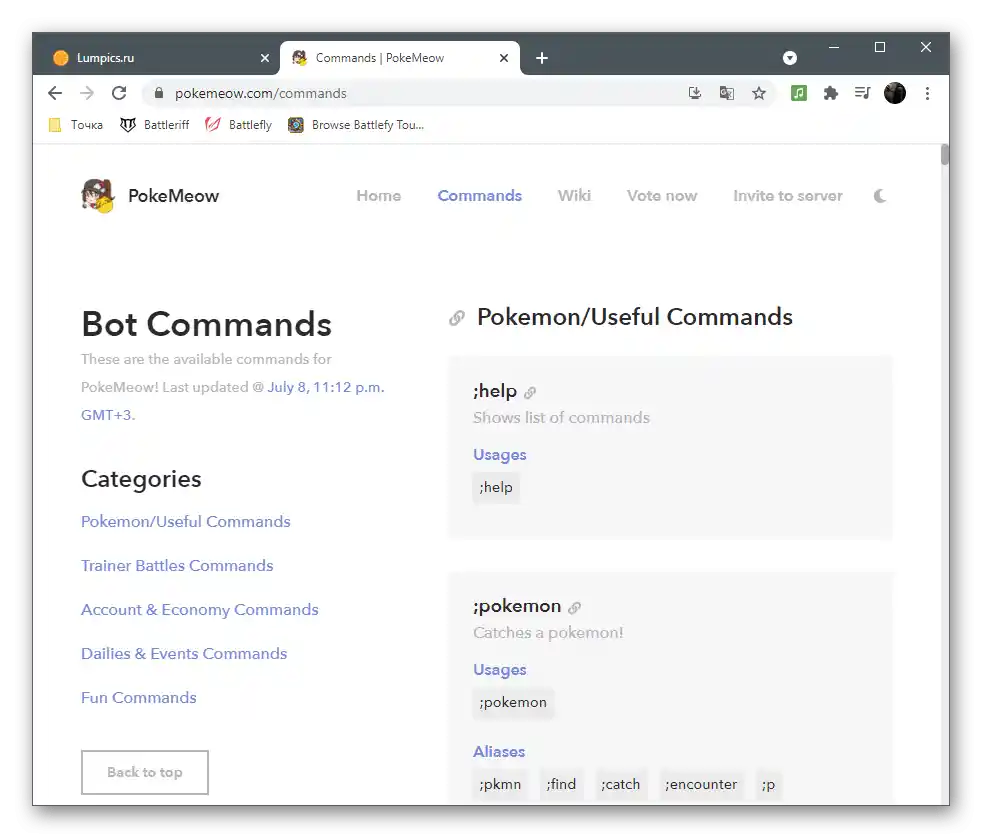
Task: Click the July 8, 11:12 p.m. date link
Action: [326, 388]
